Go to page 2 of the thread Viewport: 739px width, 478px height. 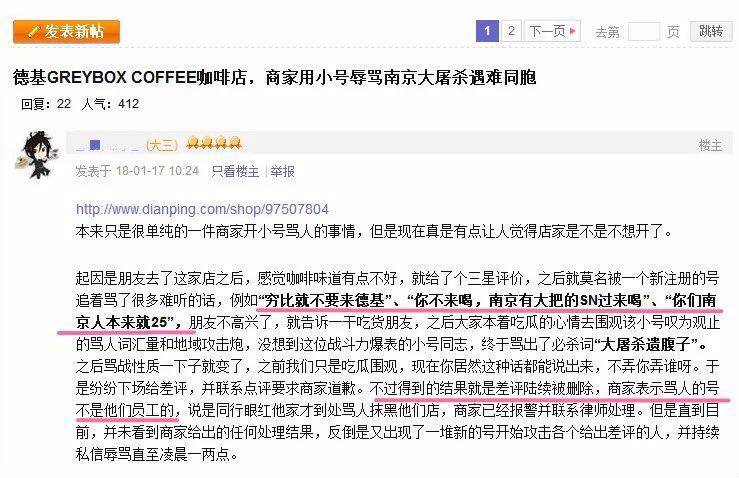(511, 32)
